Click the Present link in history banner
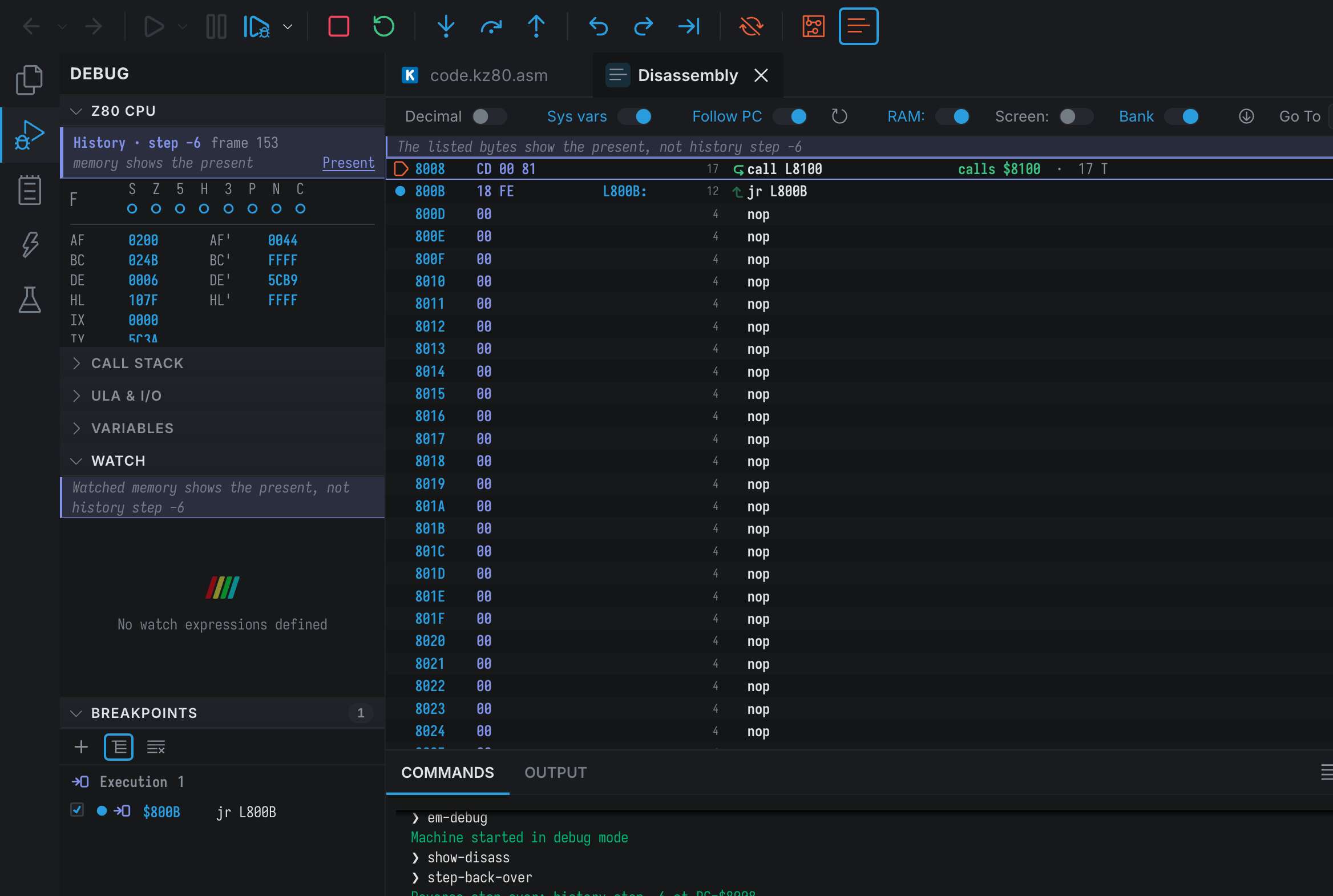 click(x=349, y=163)
